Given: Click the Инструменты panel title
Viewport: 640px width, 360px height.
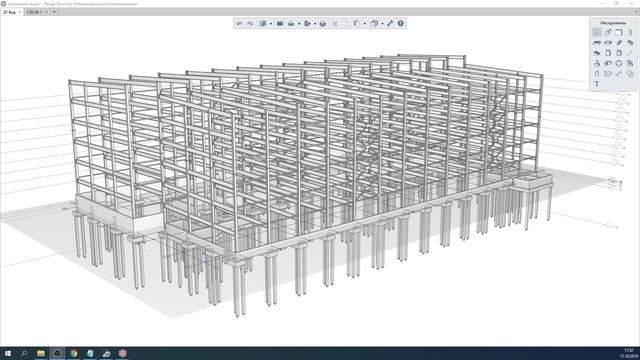Looking at the screenshot, I should click(x=613, y=23).
